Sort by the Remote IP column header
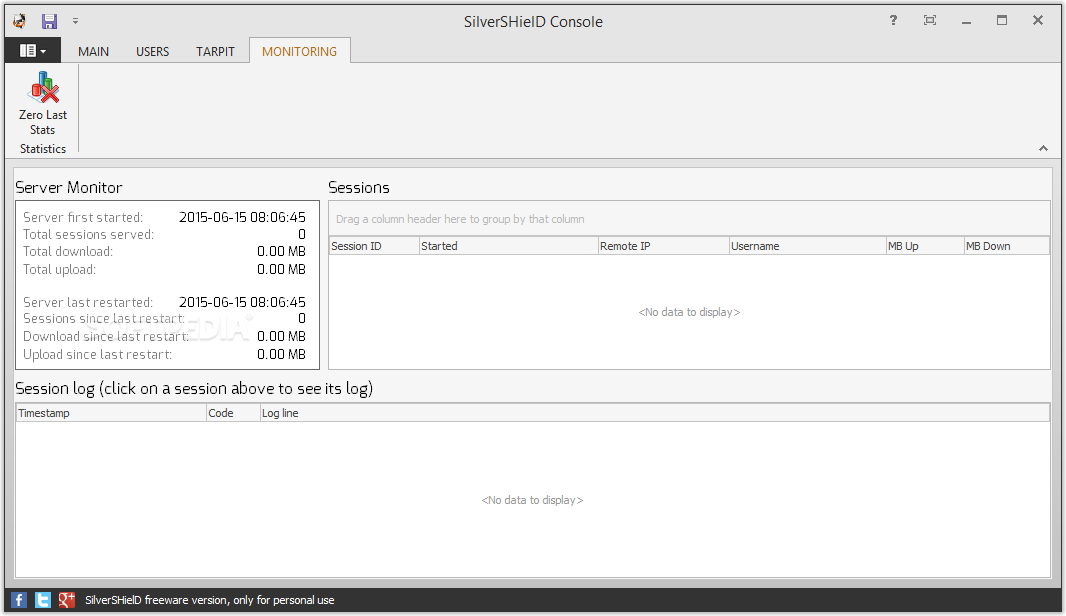This screenshot has height=616, width=1066. click(663, 246)
